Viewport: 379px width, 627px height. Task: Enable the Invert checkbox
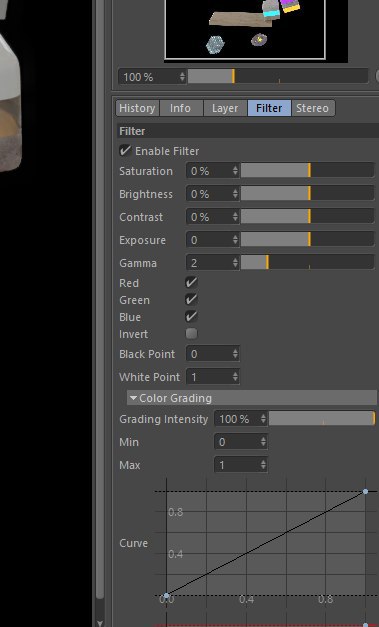(x=191, y=333)
